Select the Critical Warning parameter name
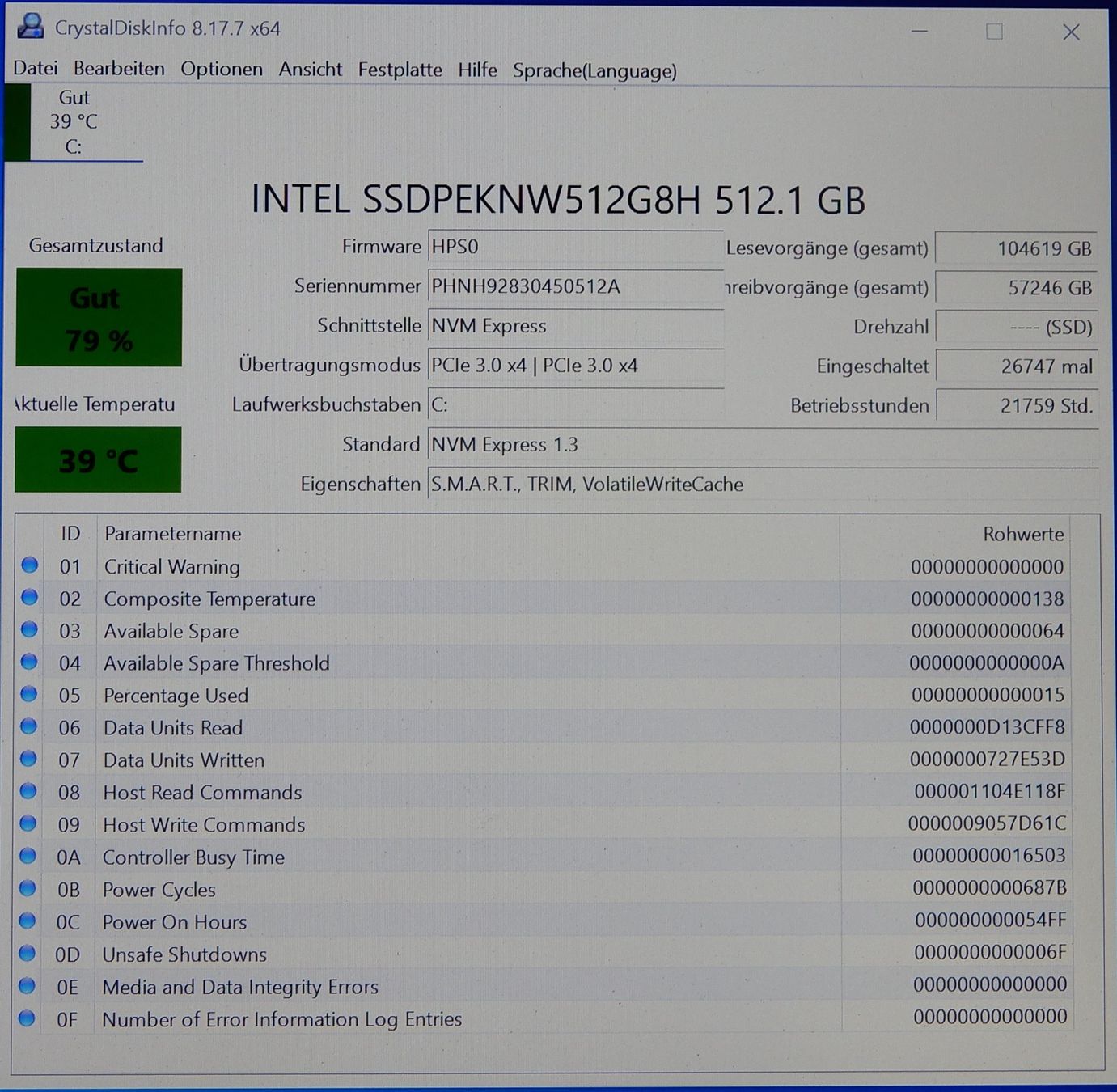Screen dimensions: 1117x1092 172,567
